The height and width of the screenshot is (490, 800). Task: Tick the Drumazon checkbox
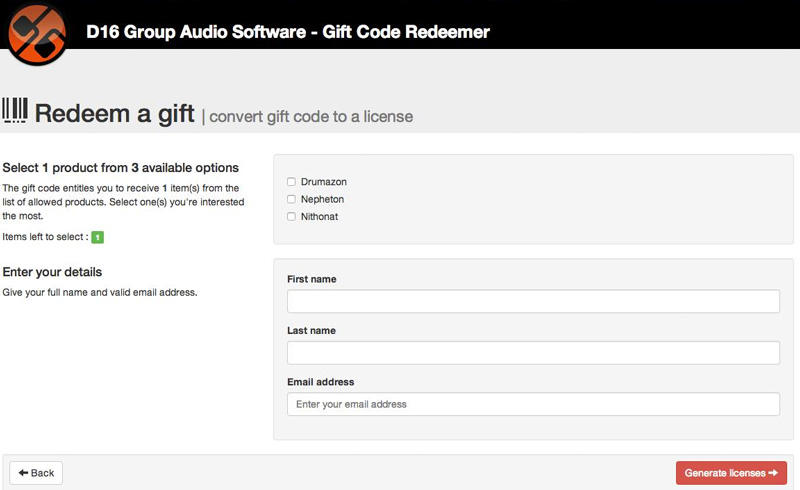(x=291, y=182)
